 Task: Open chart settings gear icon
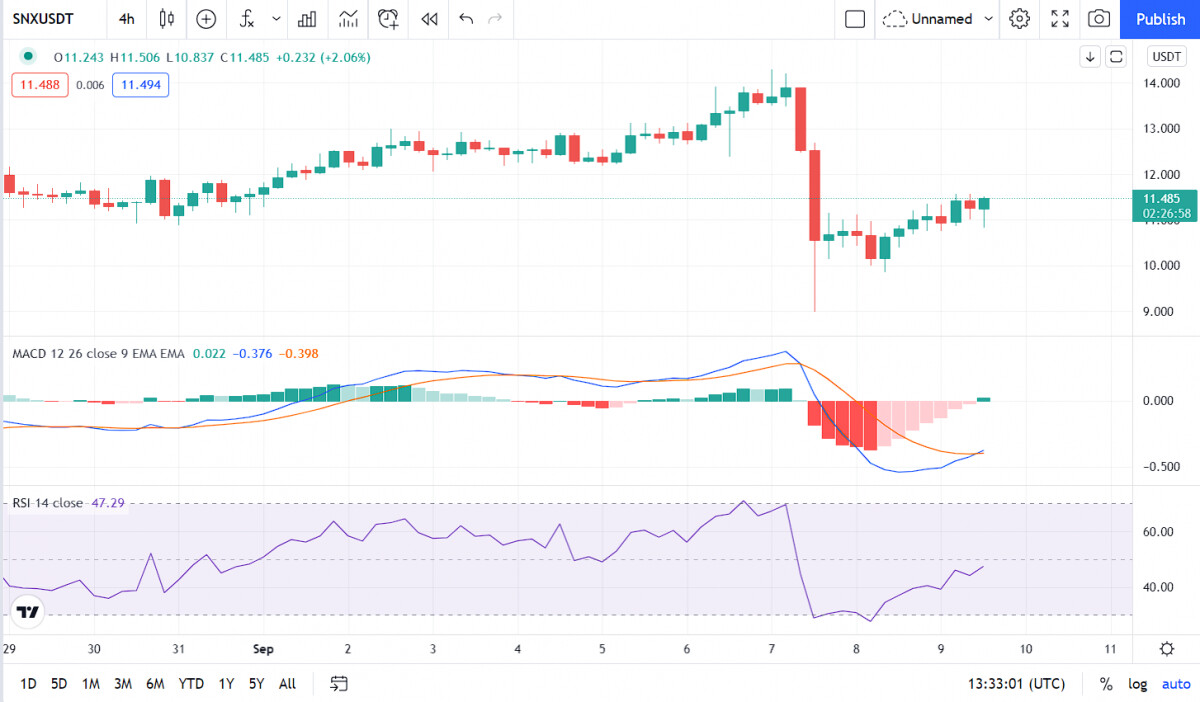click(1019, 18)
